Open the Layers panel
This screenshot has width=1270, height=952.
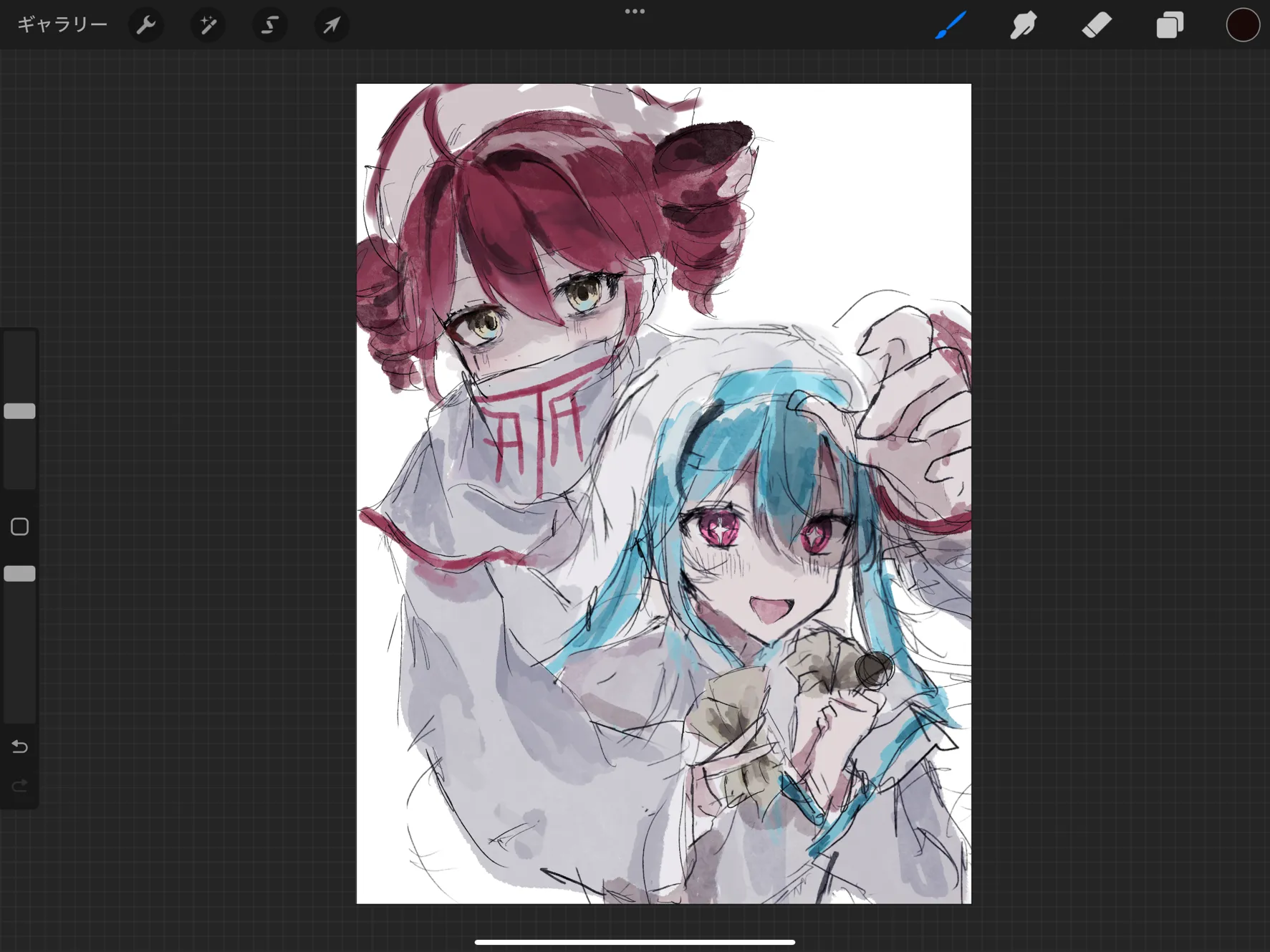[x=1170, y=25]
